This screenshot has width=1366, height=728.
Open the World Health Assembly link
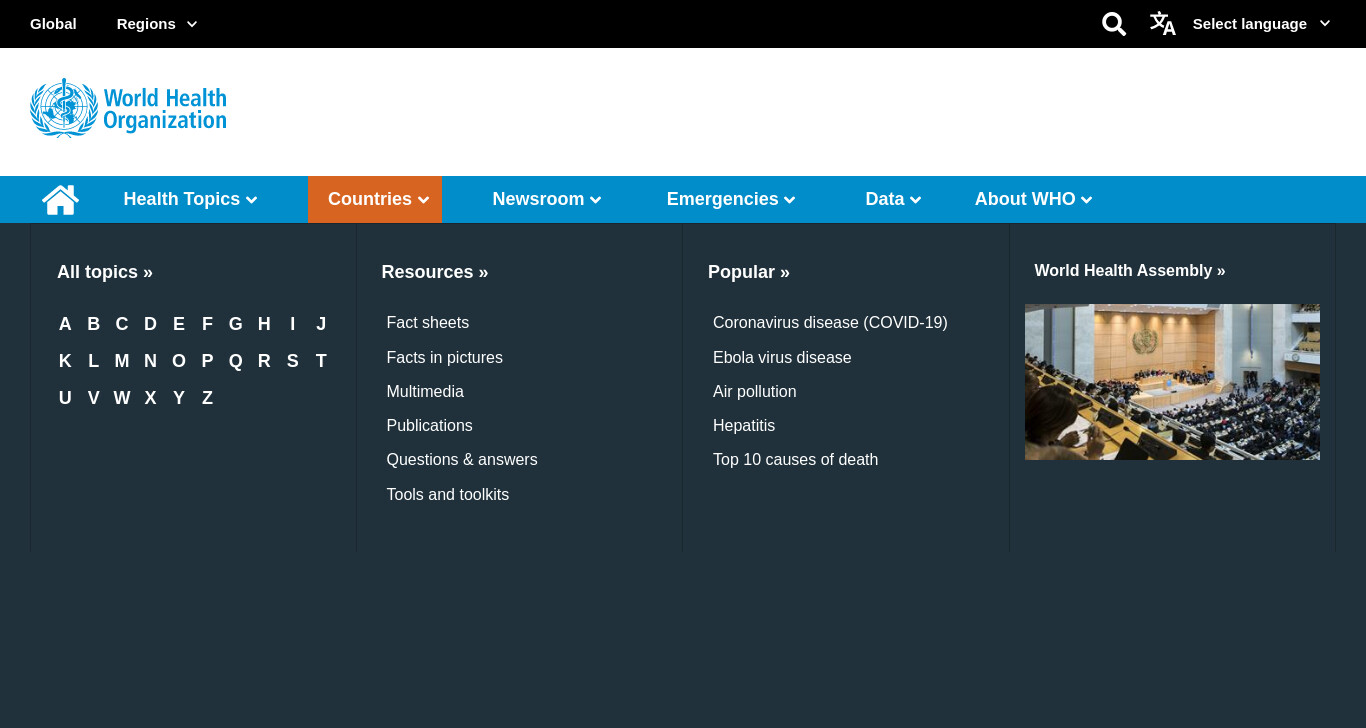1130,271
